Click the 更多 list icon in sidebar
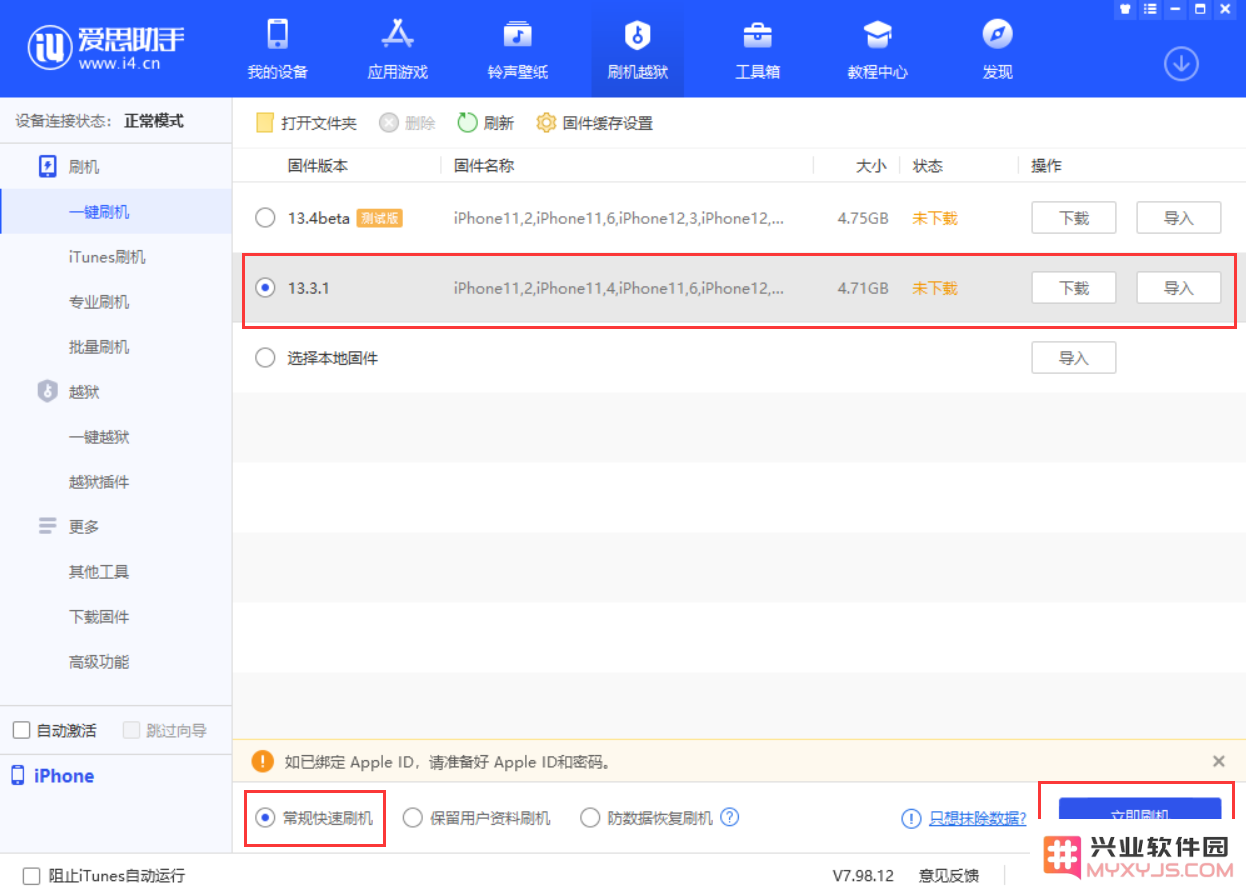The height and width of the screenshot is (894, 1246). tap(48, 526)
